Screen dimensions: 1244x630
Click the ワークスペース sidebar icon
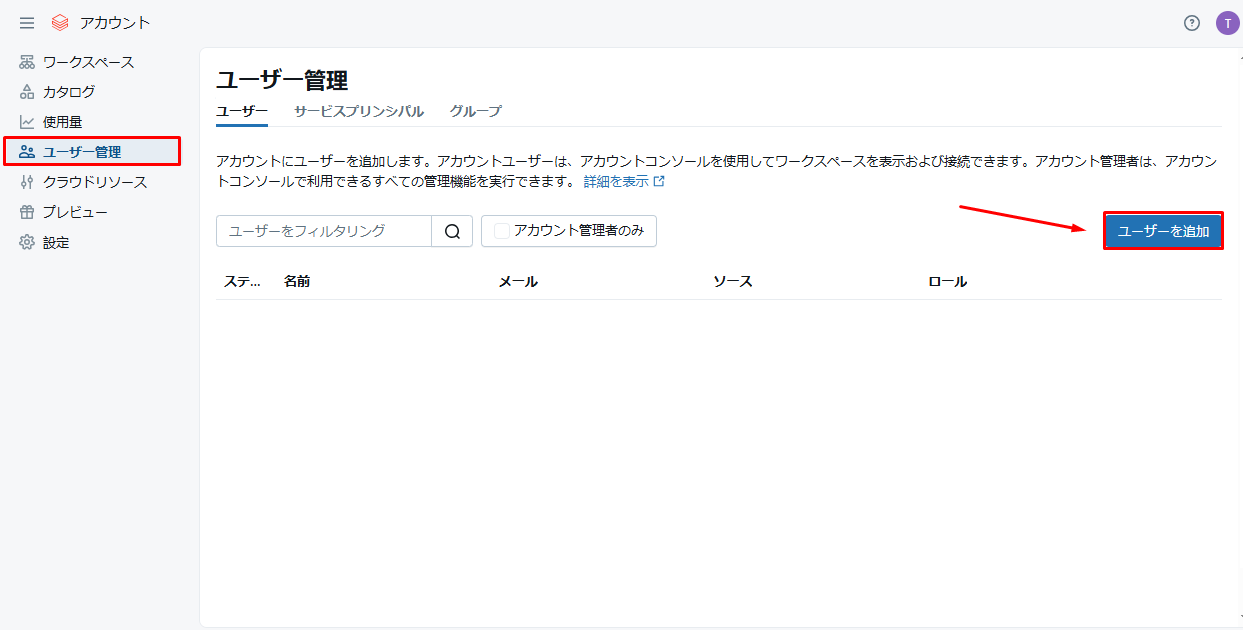tap(27, 62)
